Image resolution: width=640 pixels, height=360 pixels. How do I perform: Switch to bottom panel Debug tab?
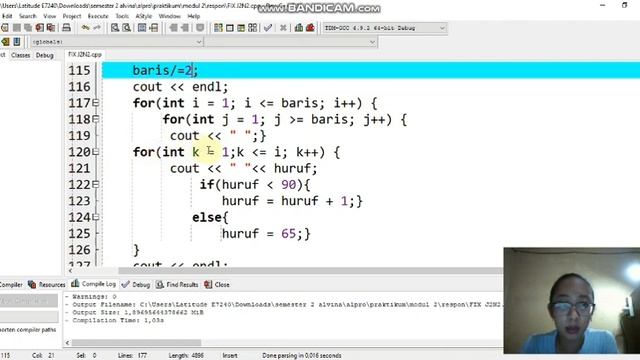[x=136, y=284]
